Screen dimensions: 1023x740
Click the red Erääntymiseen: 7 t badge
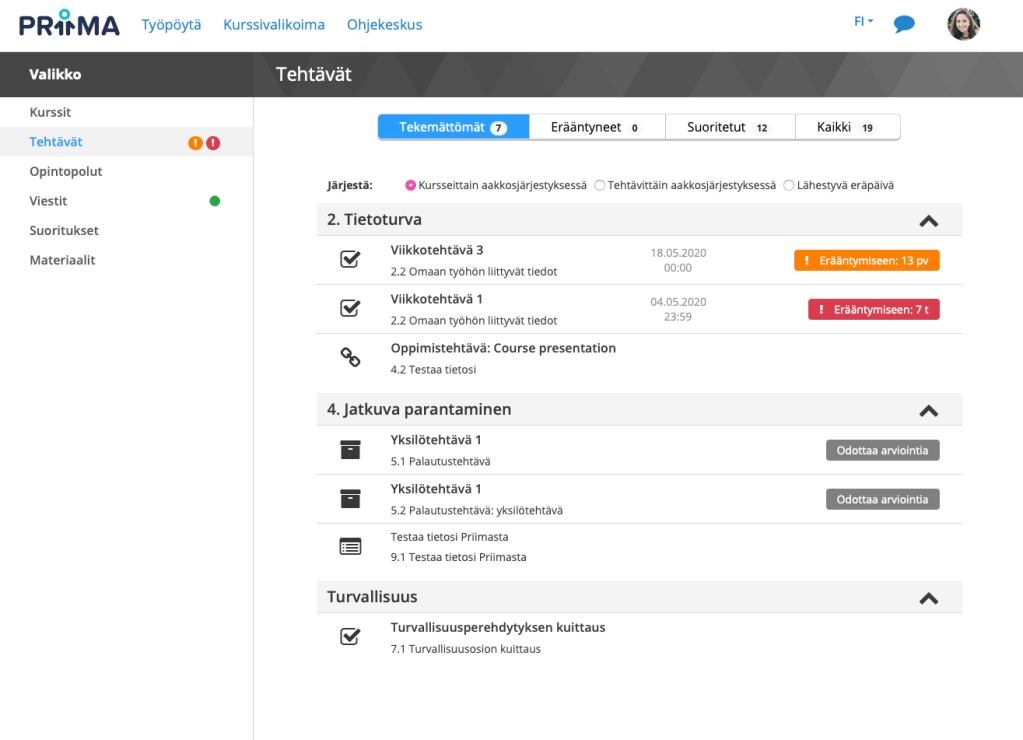[873, 310]
